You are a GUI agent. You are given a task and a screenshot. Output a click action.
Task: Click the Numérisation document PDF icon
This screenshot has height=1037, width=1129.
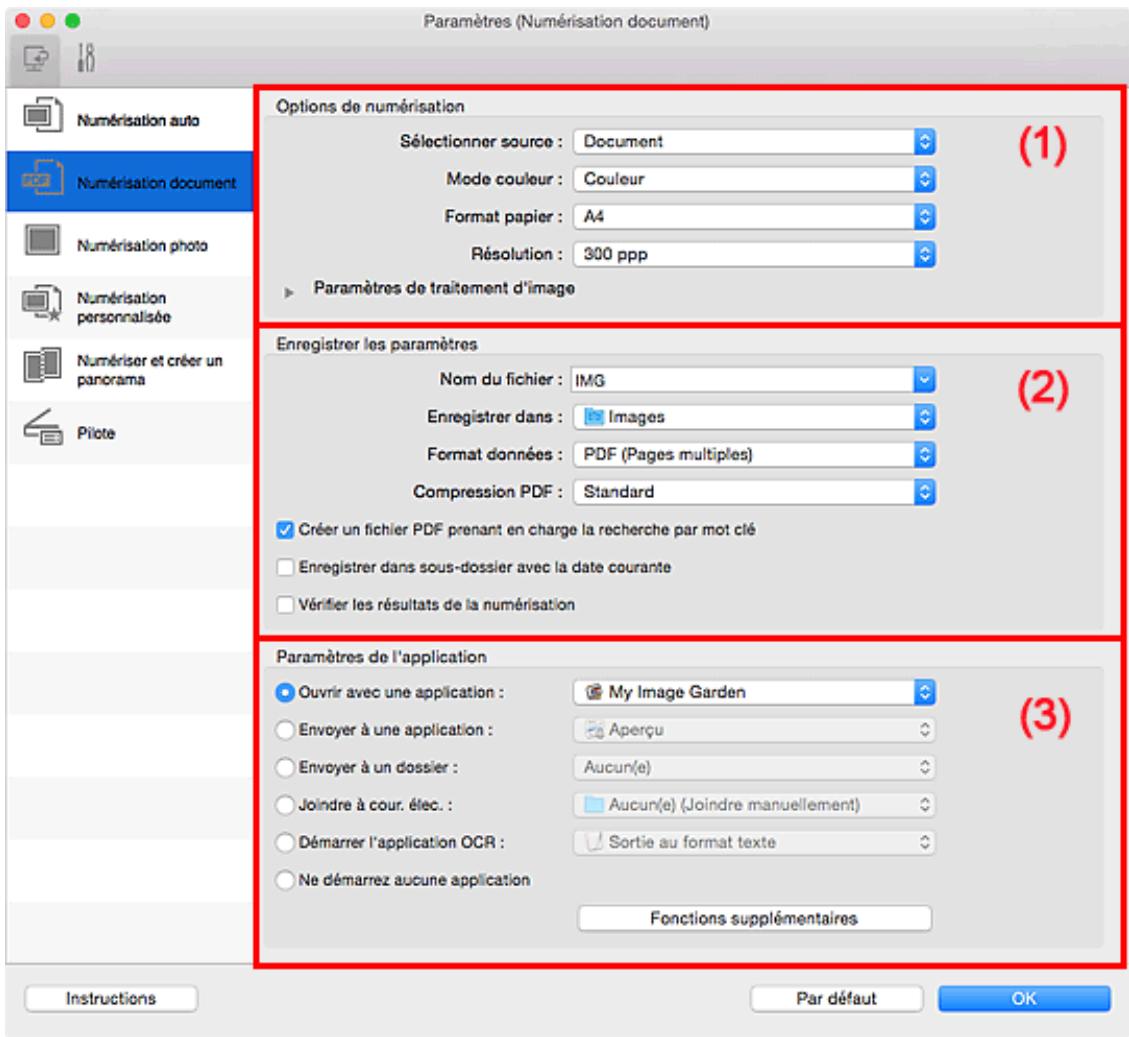(x=38, y=182)
